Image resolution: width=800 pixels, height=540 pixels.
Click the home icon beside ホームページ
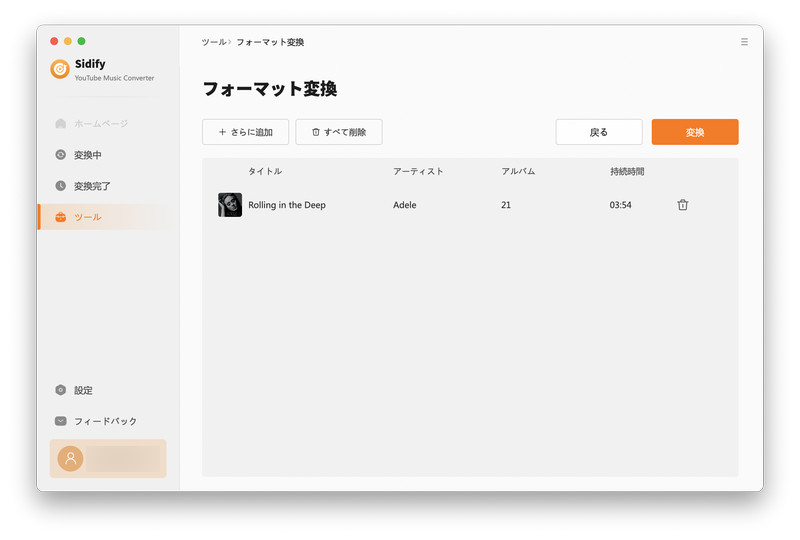click(x=61, y=124)
